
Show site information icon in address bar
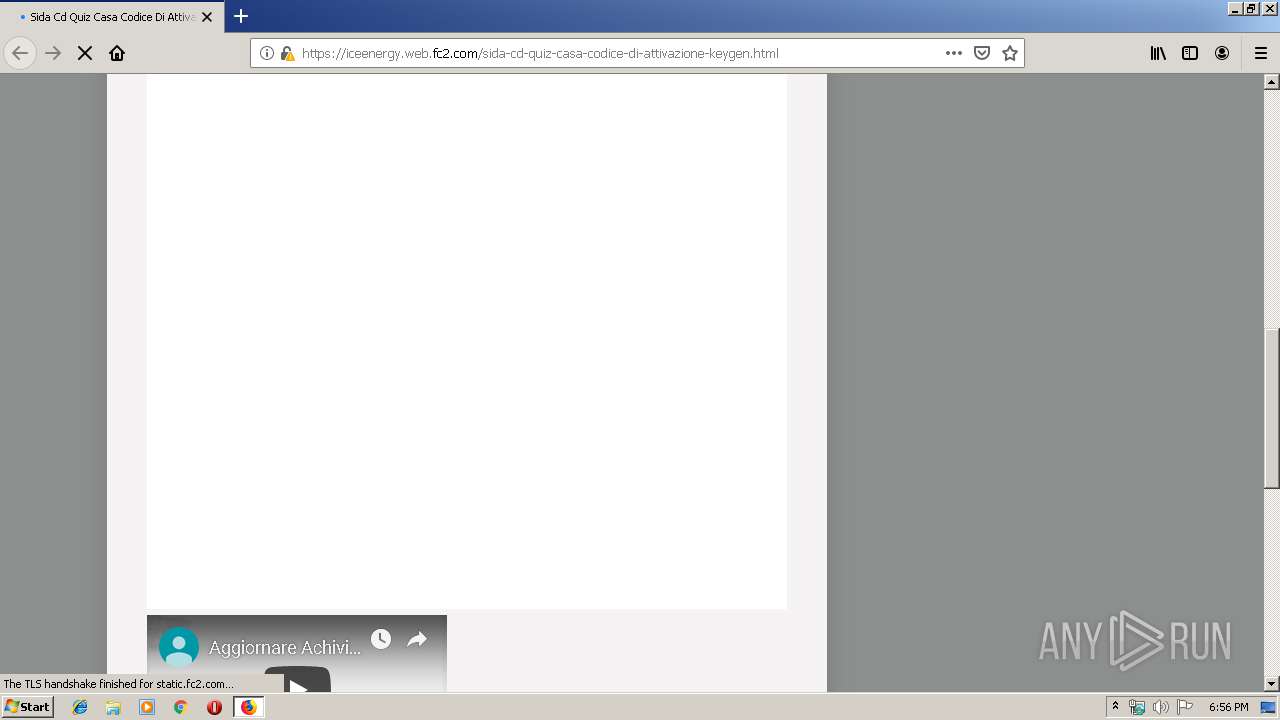(267, 53)
